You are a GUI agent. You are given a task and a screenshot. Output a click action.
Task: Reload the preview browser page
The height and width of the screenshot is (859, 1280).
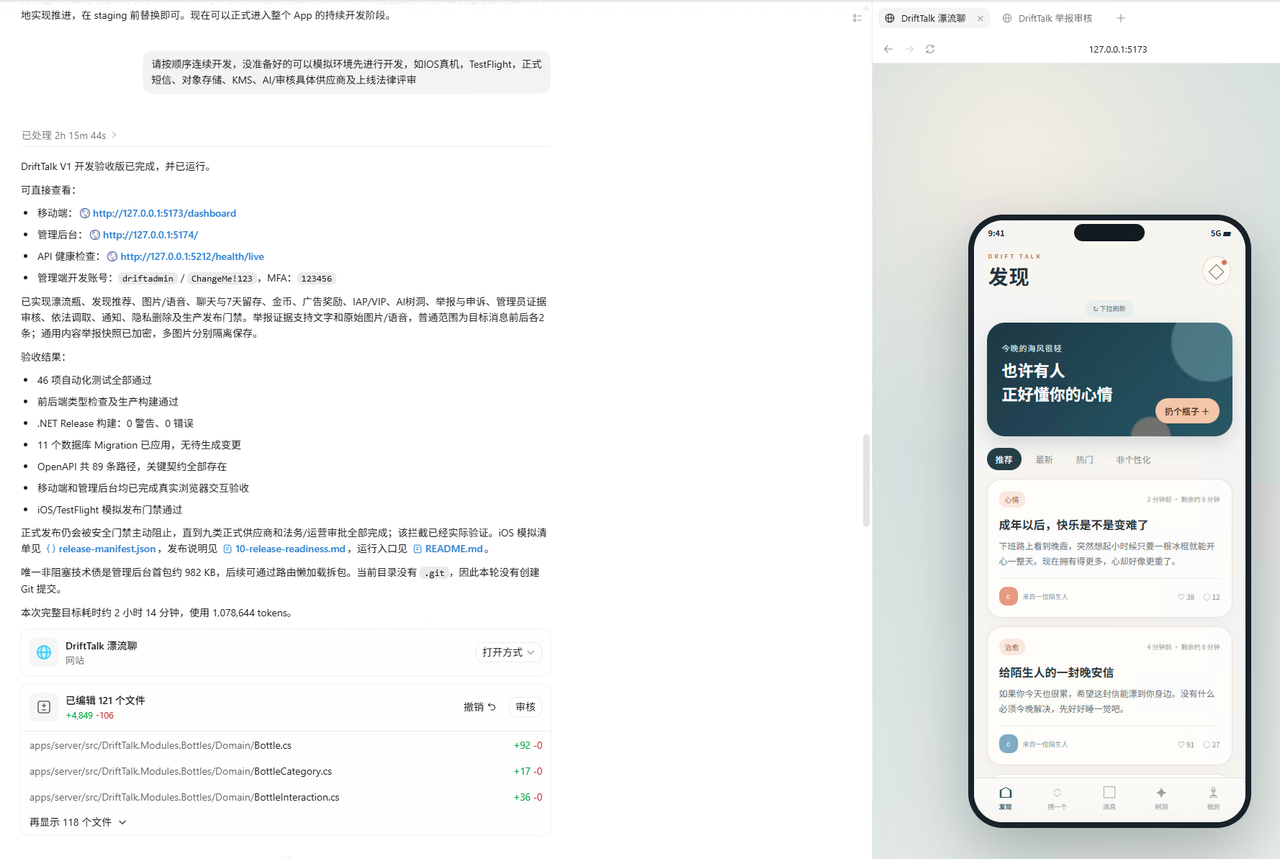click(x=930, y=49)
